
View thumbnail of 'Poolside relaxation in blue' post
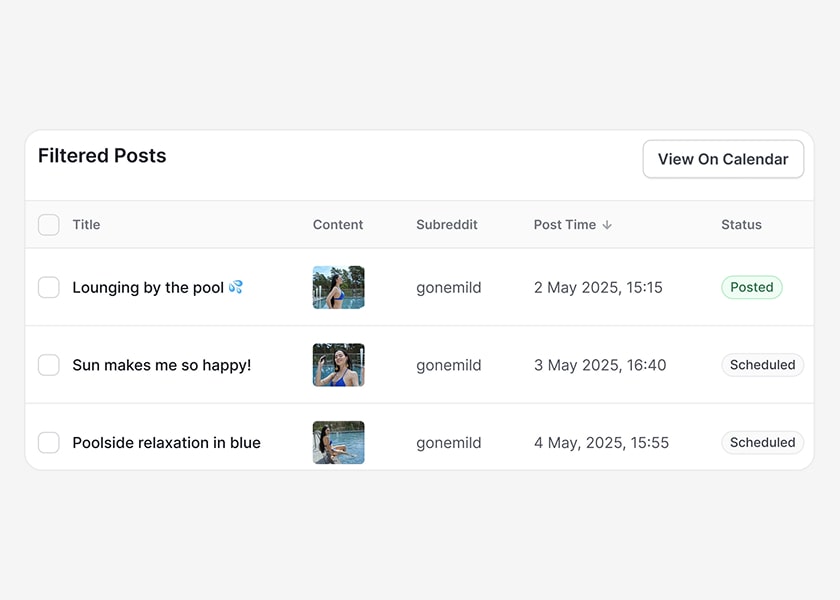tap(338, 442)
